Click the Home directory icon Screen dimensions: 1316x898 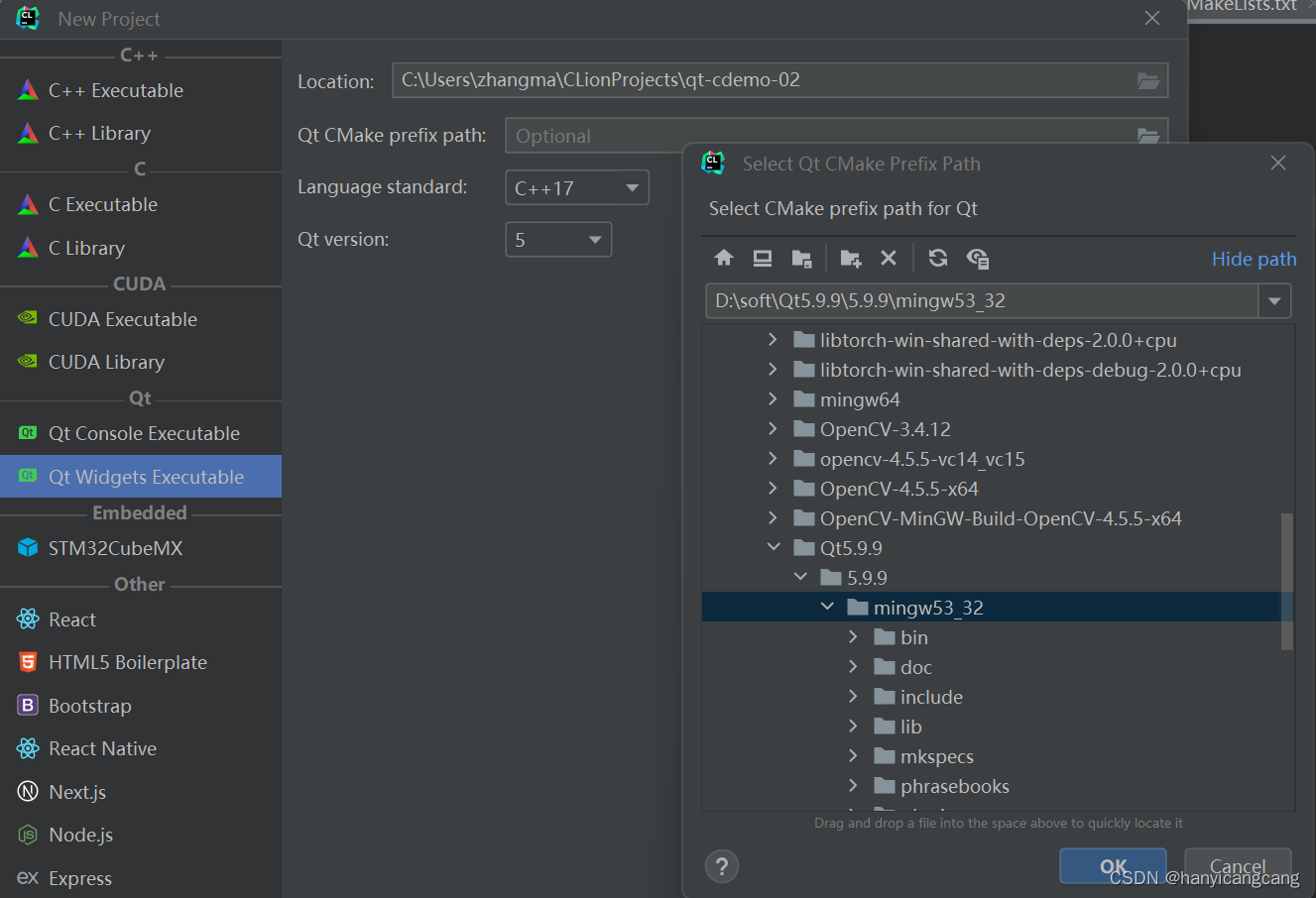click(723, 258)
